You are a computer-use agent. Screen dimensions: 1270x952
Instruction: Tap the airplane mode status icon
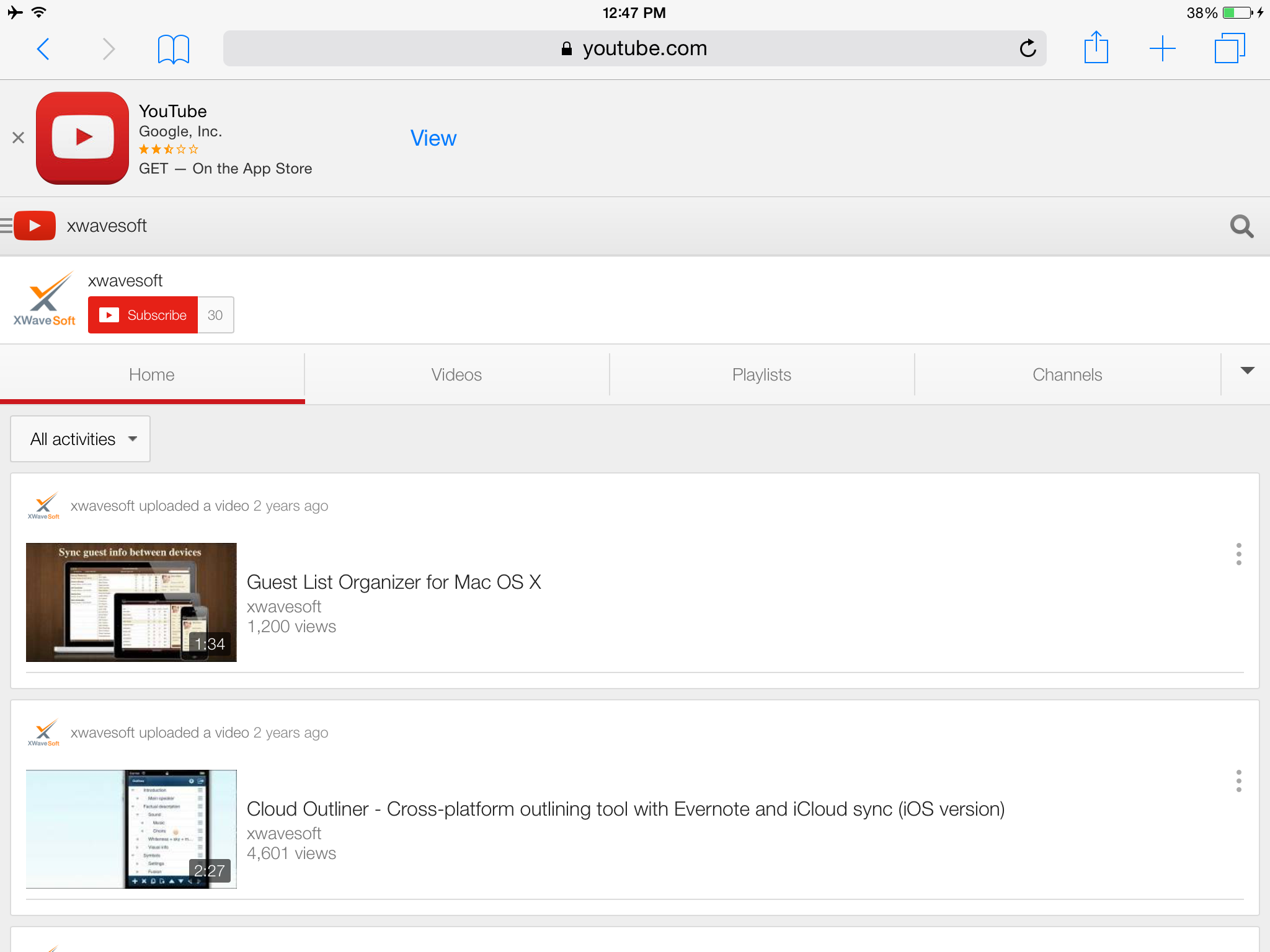(15, 12)
